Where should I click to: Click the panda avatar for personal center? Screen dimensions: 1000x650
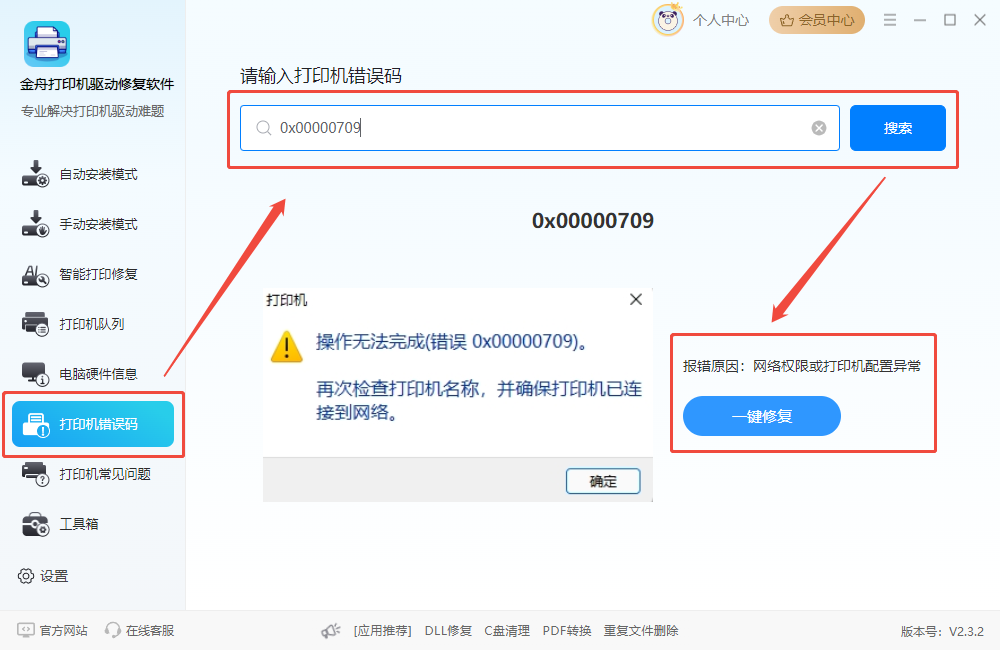point(668,20)
